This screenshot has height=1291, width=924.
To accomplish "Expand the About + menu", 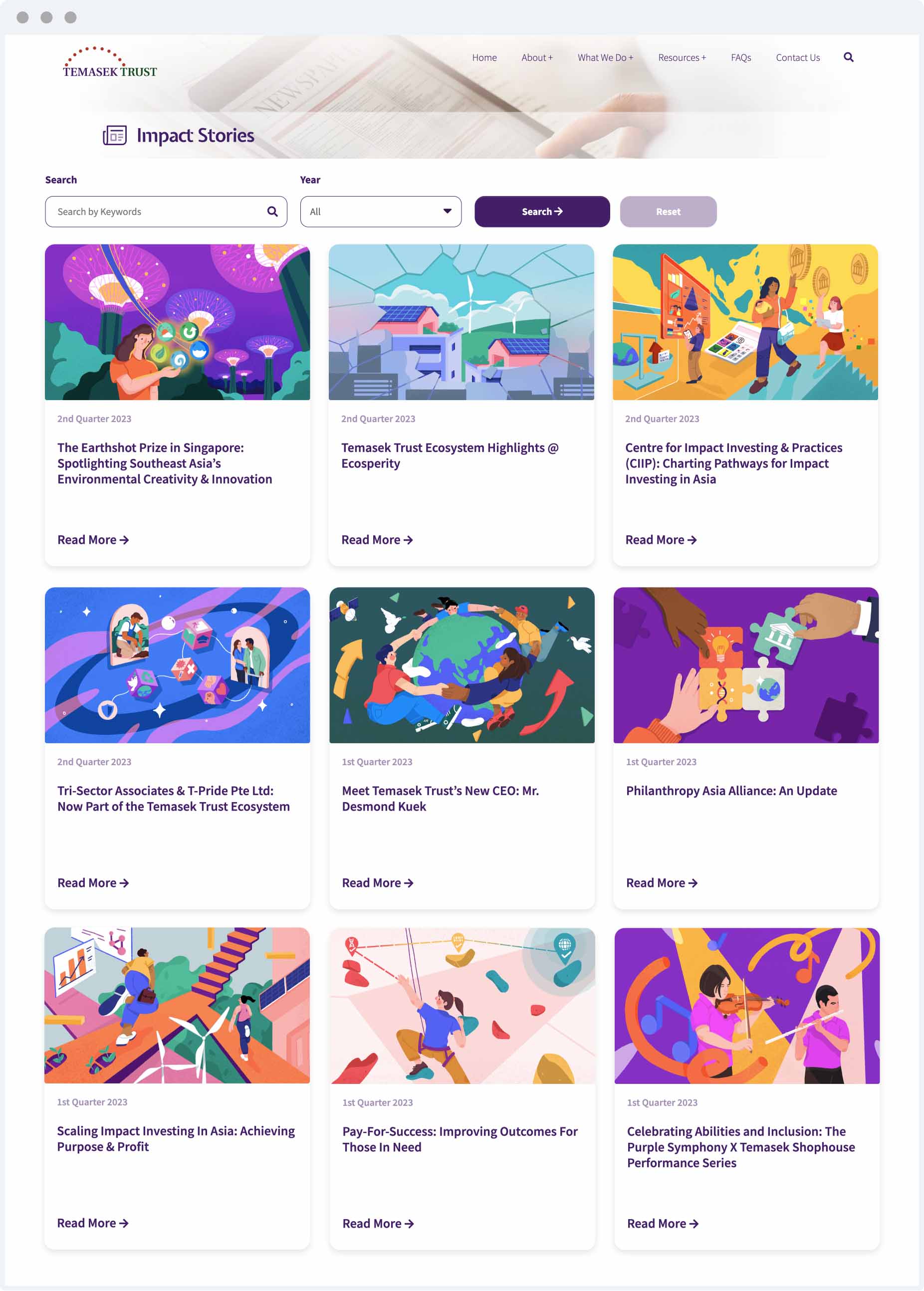I will click(536, 57).
